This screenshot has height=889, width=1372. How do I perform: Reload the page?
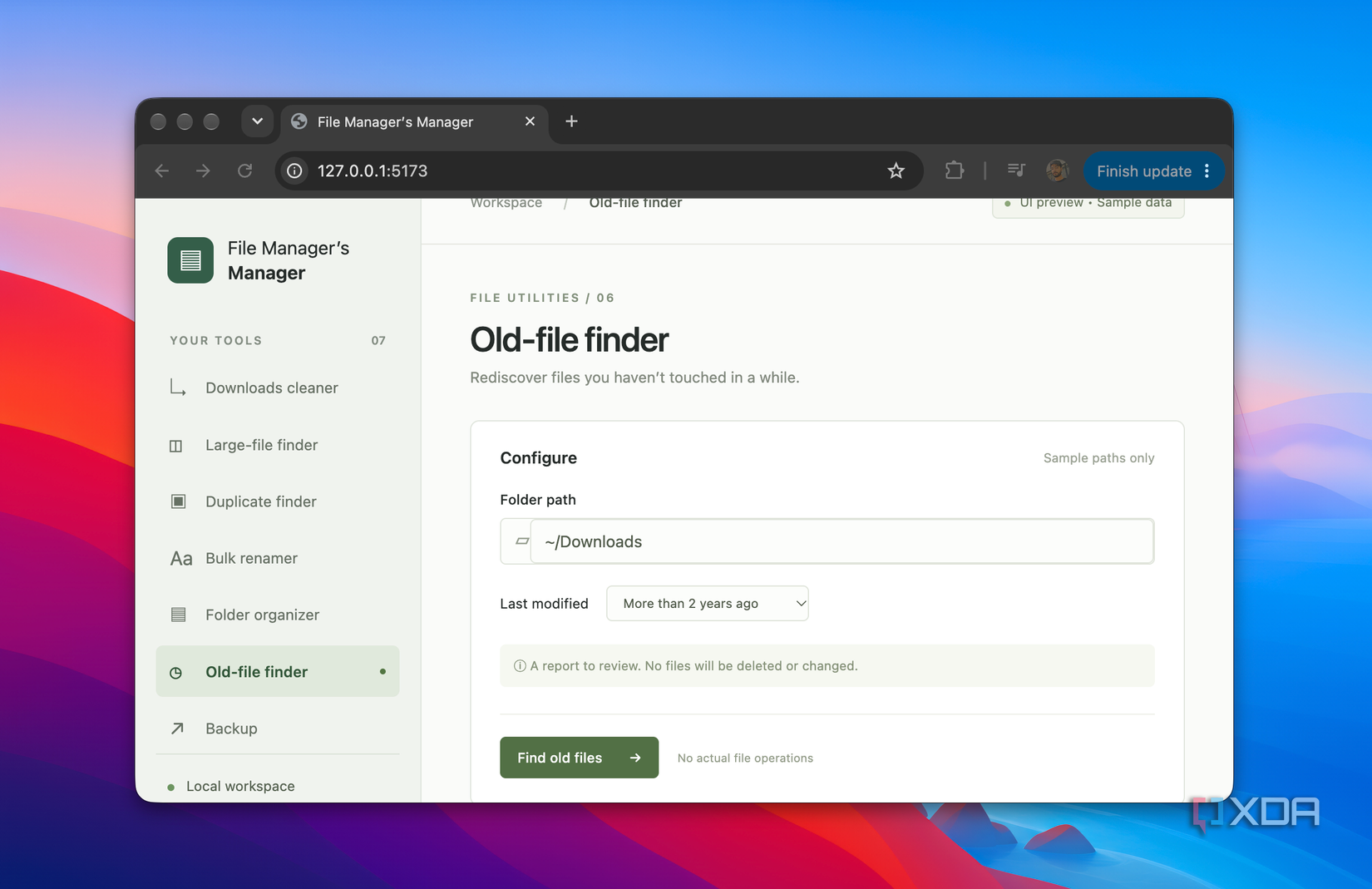244,171
